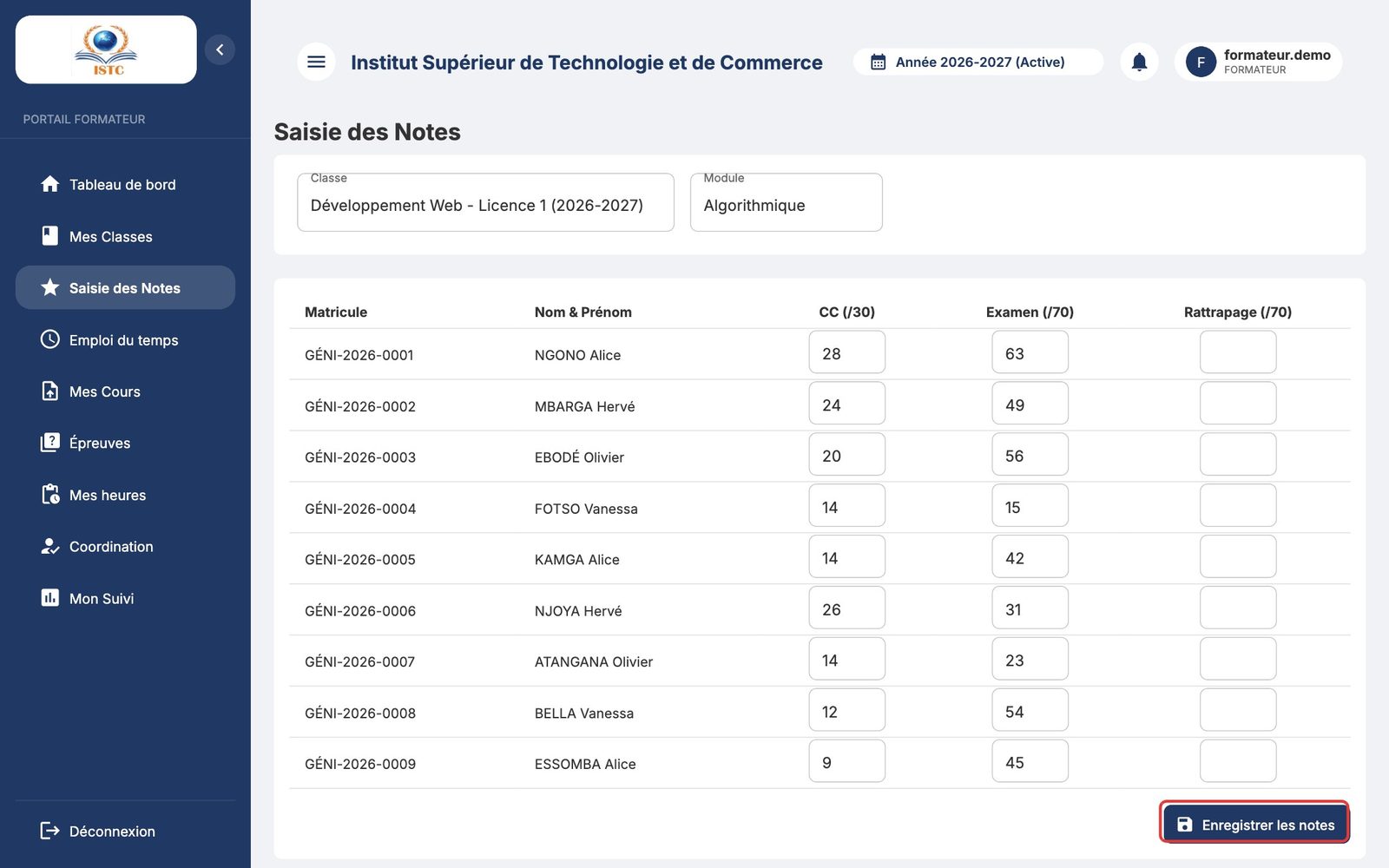Screen dimensions: 1389x868
Task: Open the Coordination page
Action: 125,547
